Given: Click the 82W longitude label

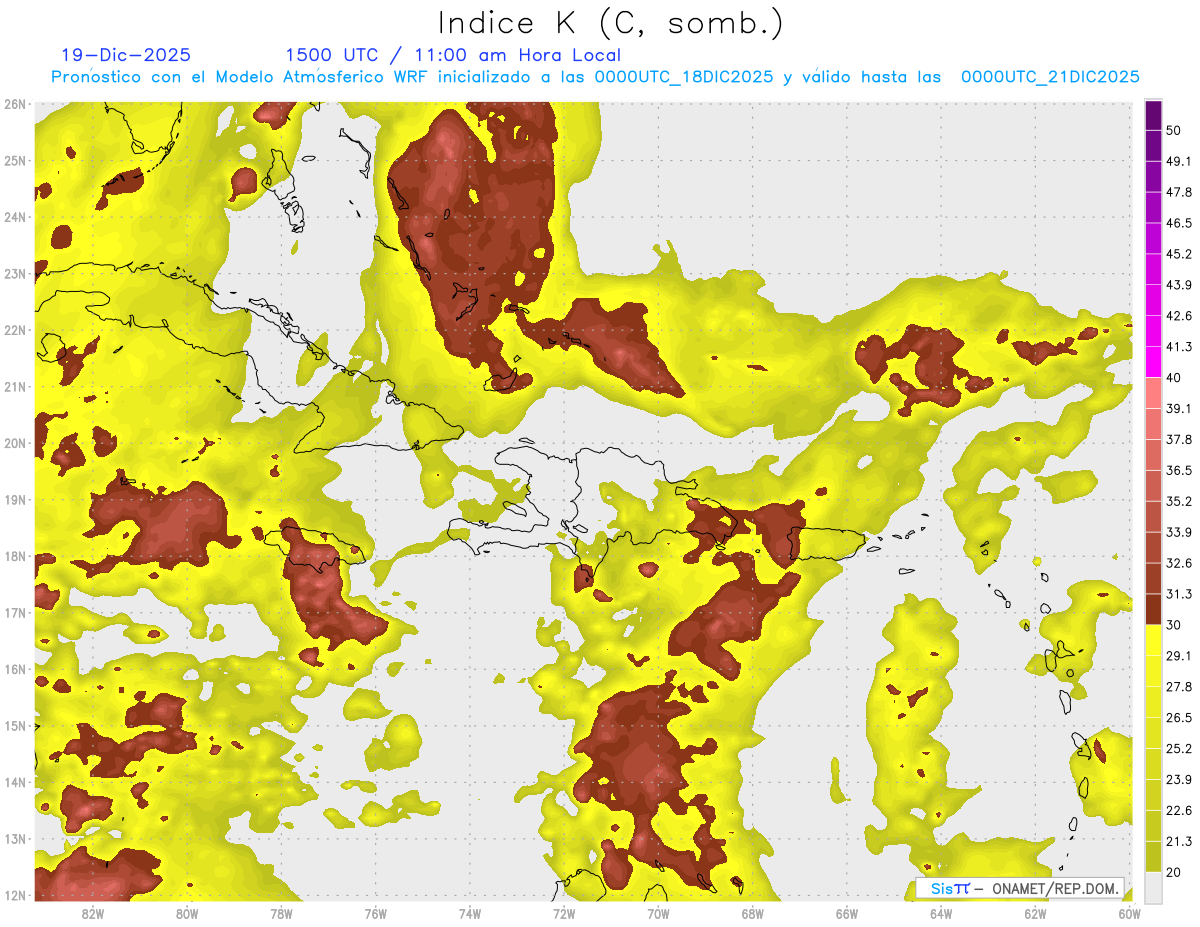Looking at the screenshot, I should pyautogui.click(x=93, y=914).
